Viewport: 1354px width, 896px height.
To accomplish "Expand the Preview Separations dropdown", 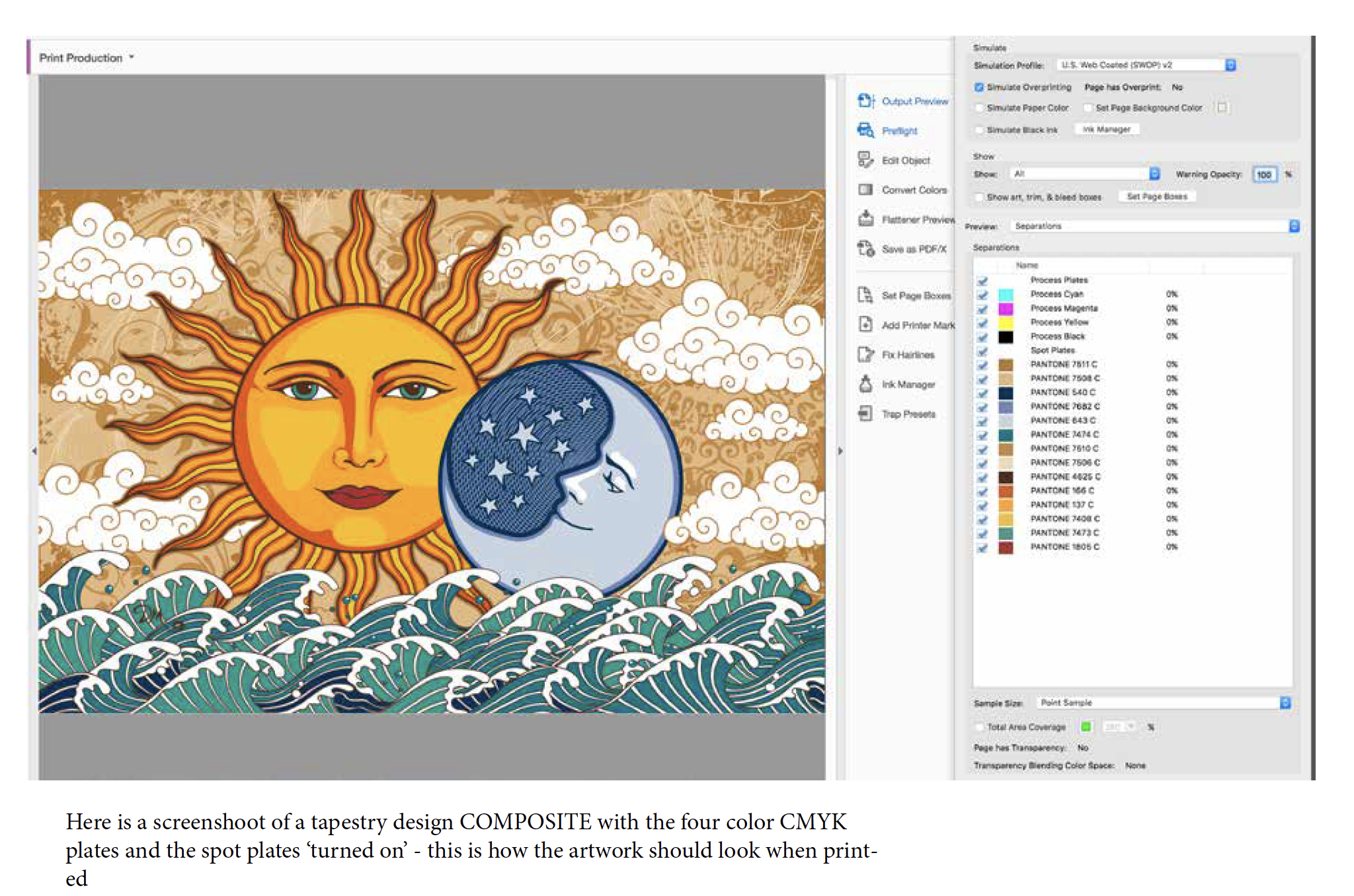I will pos(1294,226).
